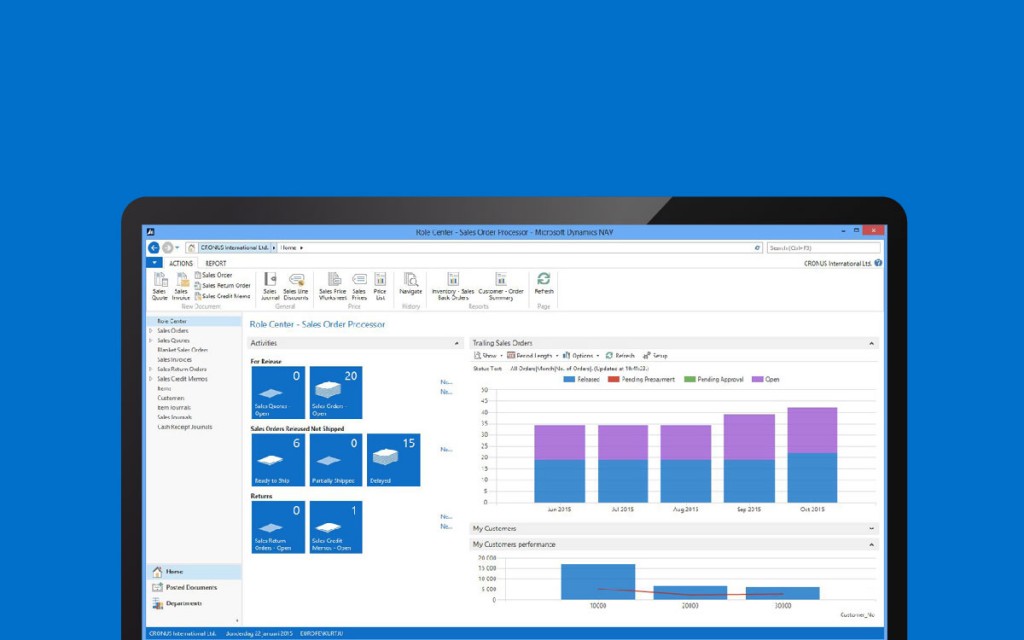Image resolution: width=1024 pixels, height=640 pixels.
Task: Expand Sales Orders in navigation tree
Action: coord(151,331)
